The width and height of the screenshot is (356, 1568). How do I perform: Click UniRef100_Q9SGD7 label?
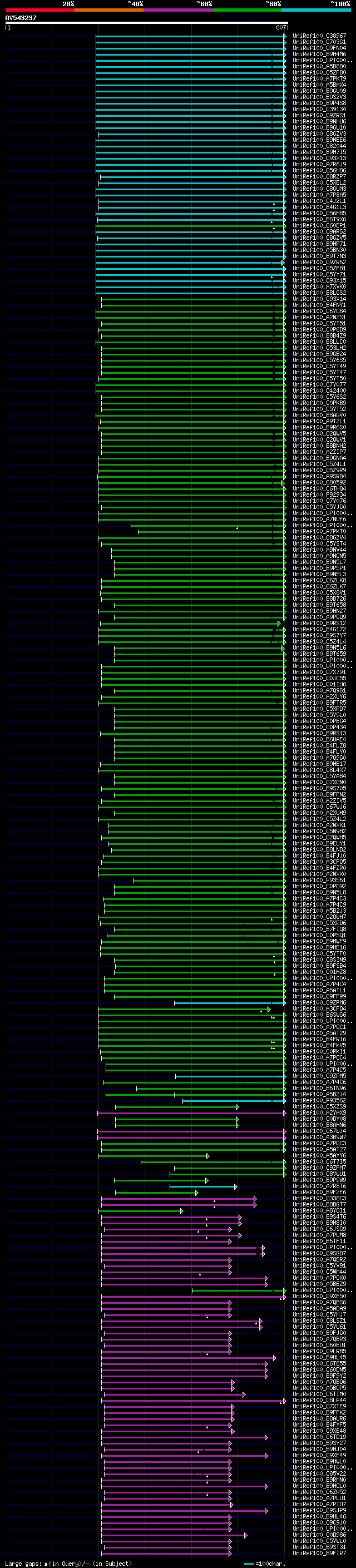pos(319,1253)
